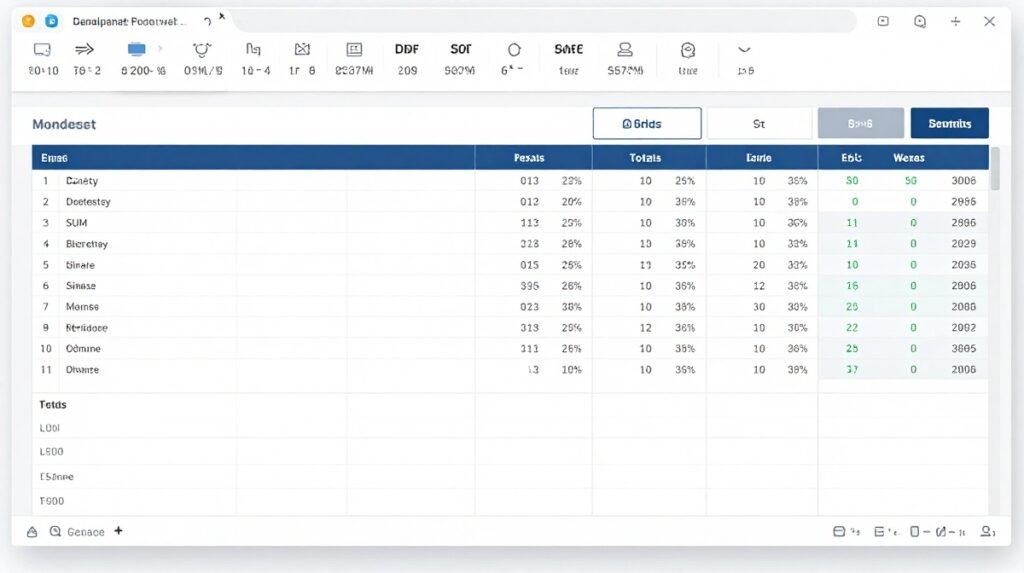The height and width of the screenshot is (573, 1024).
Task: Click the reload icon beside the tab title
Action: (207, 22)
